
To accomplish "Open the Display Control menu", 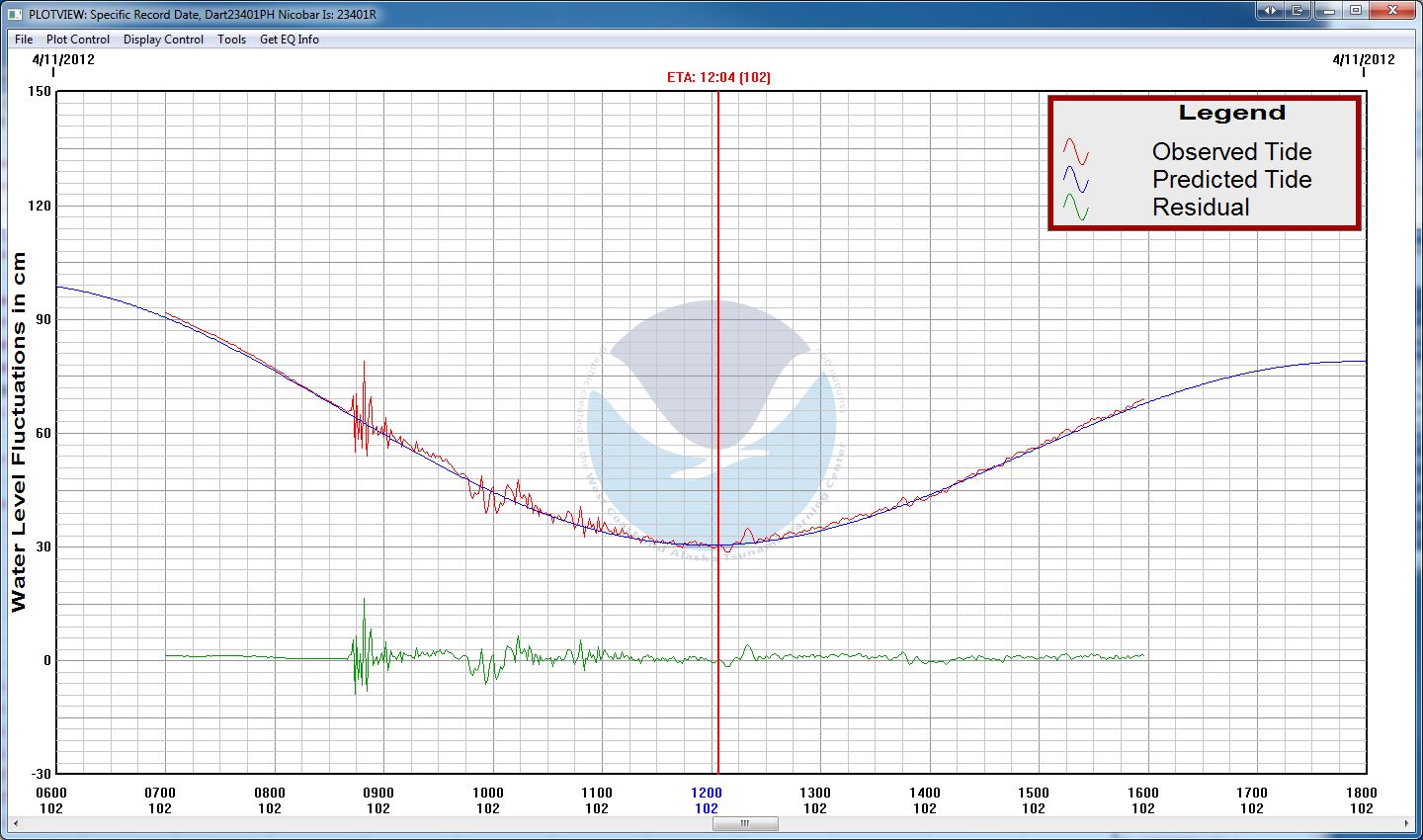I will 163,40.
